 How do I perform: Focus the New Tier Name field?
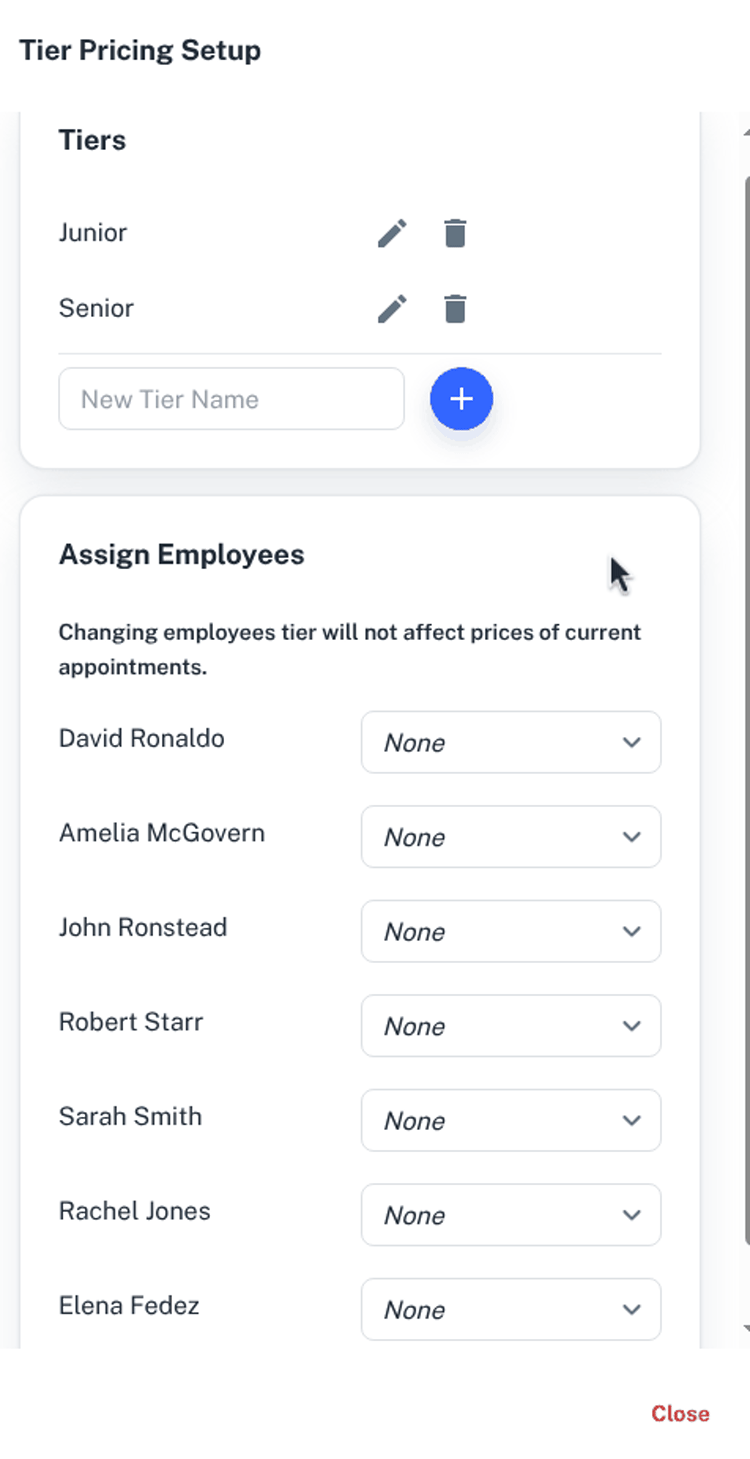pos(231,399)
